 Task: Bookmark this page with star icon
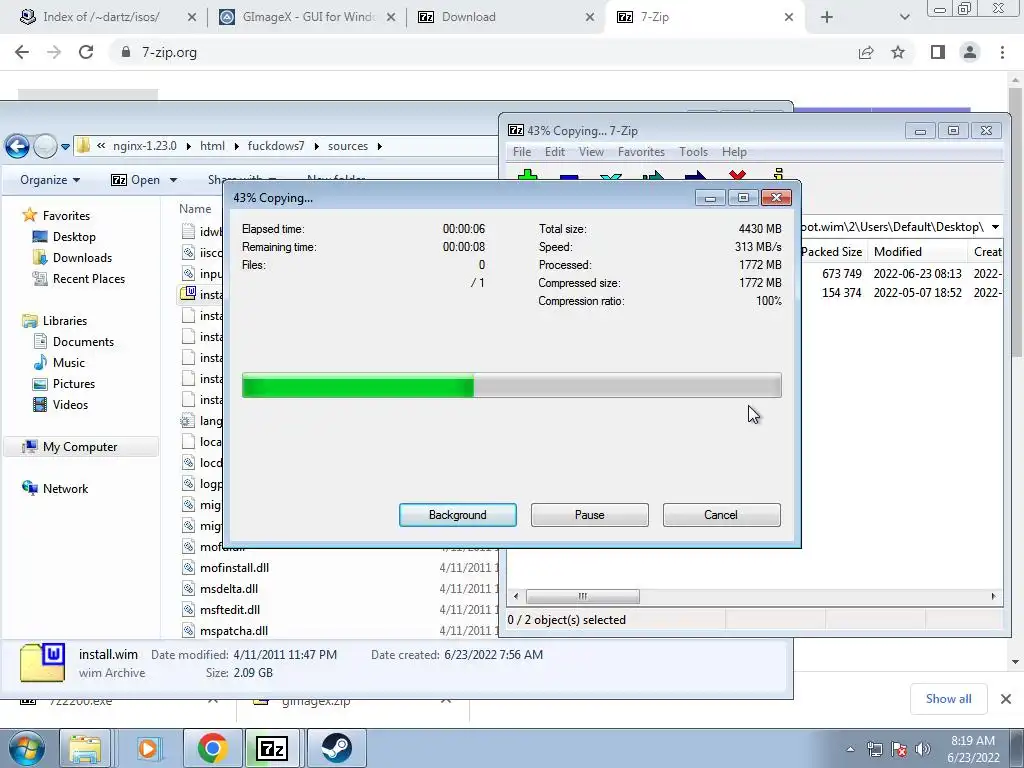[898, 52]
